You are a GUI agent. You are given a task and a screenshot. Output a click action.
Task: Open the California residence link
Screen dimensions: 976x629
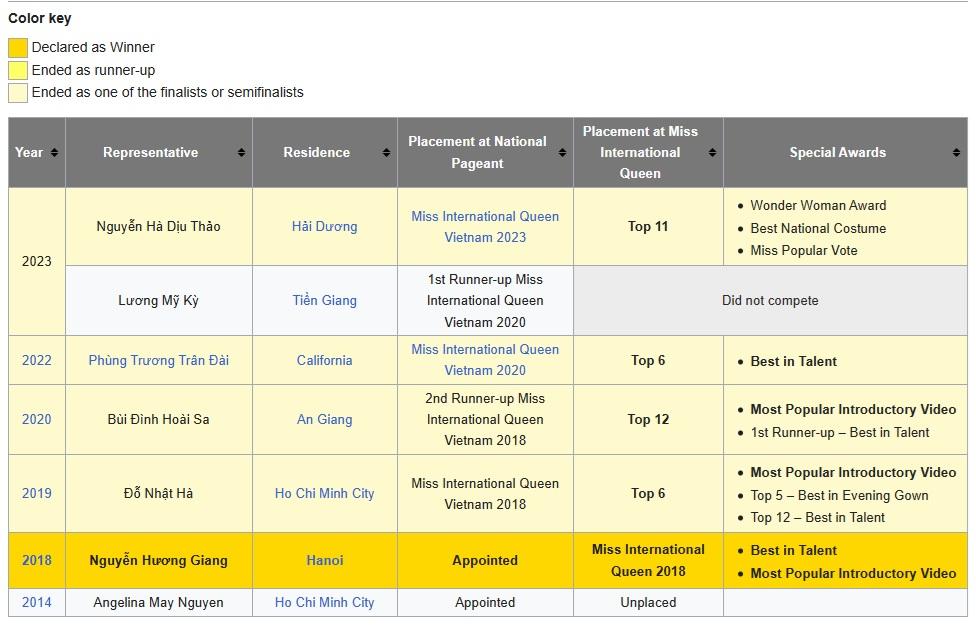324,360
